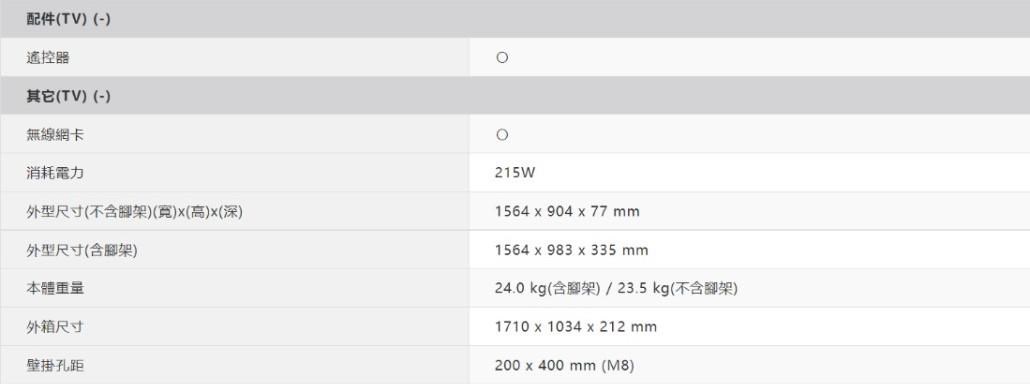Viewport: 1030px width, 384px height.
Task: Click the 24.0 kg(含腳架) weight value
Action: [547, 288]
